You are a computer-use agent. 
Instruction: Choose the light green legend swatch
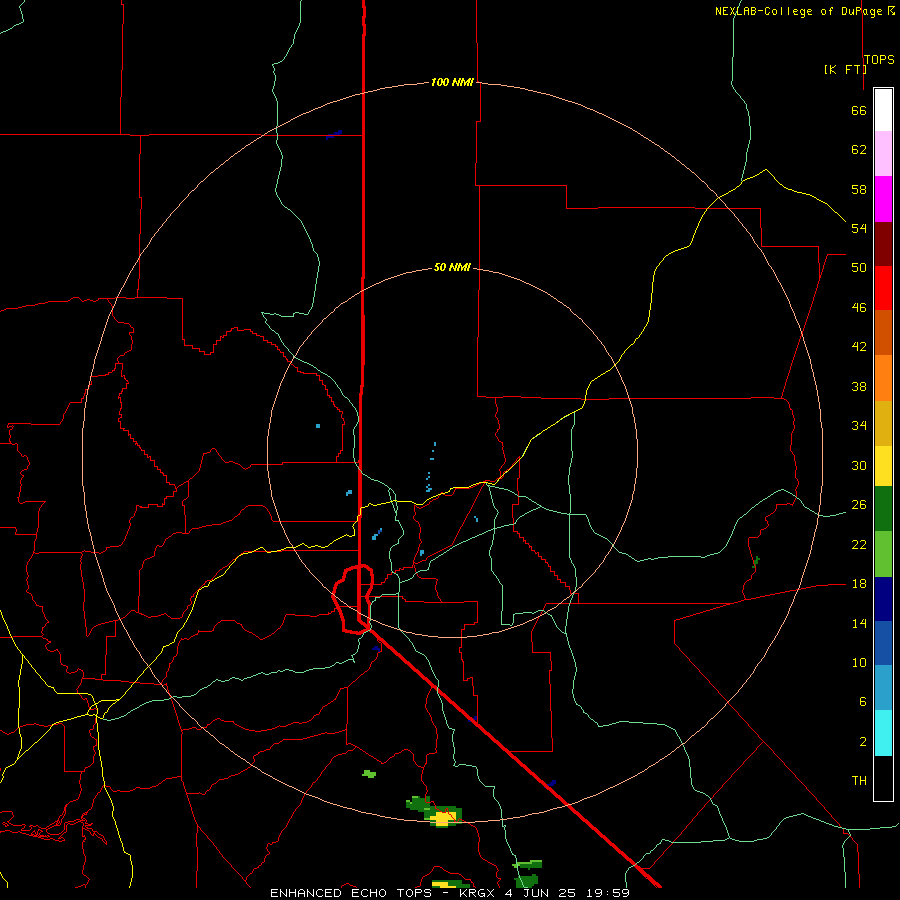pyautogui.click(x=883, y=554)
